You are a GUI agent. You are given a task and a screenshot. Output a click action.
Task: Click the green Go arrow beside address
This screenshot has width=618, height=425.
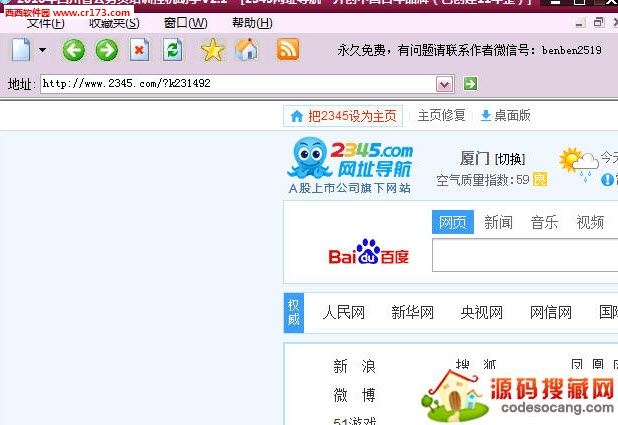tap(470, 84)
